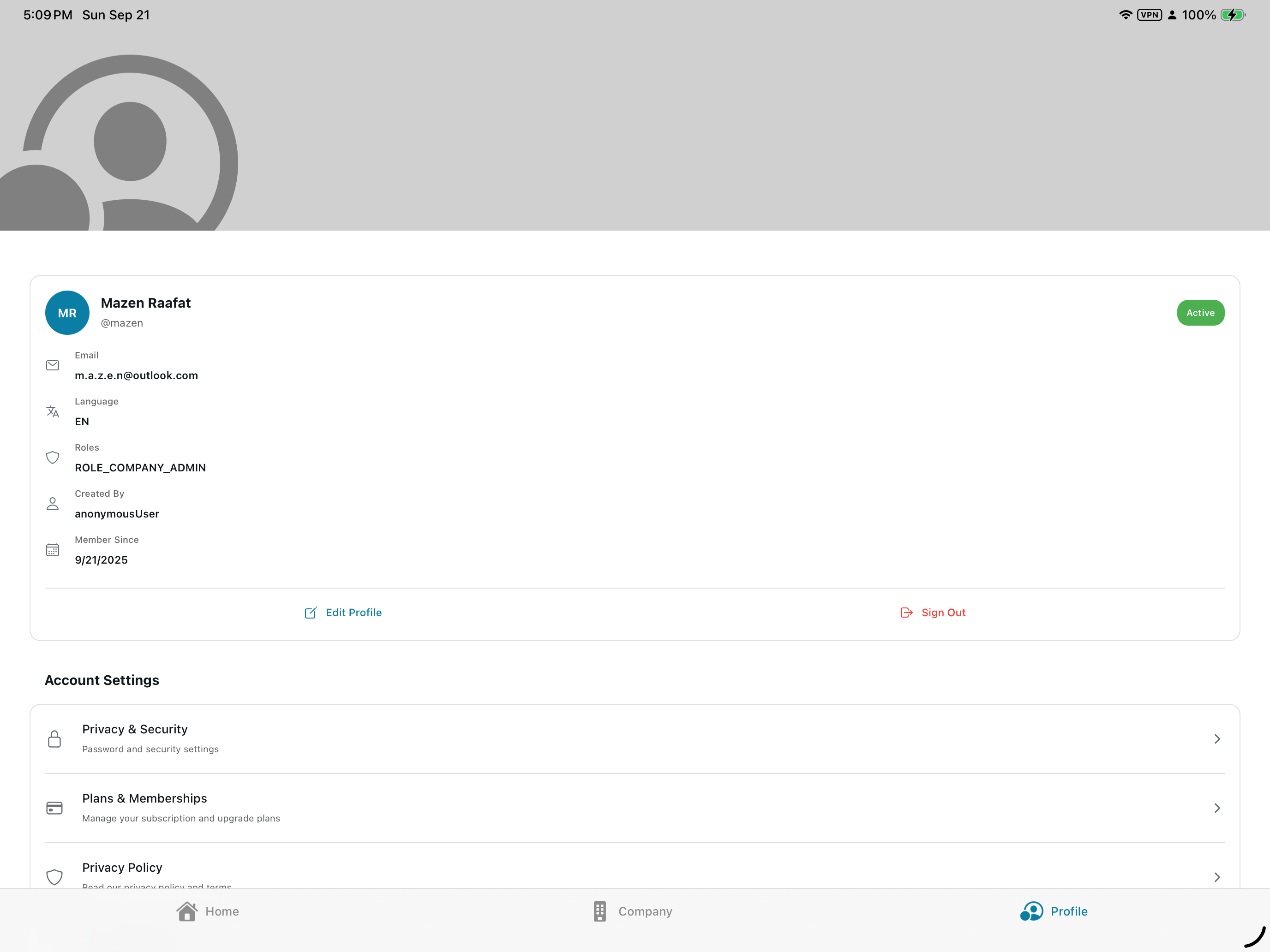The height and width of the screenshot is (952, 1270).
Task: Click the Privacy Policy shield icon
Action: point(54,877)
